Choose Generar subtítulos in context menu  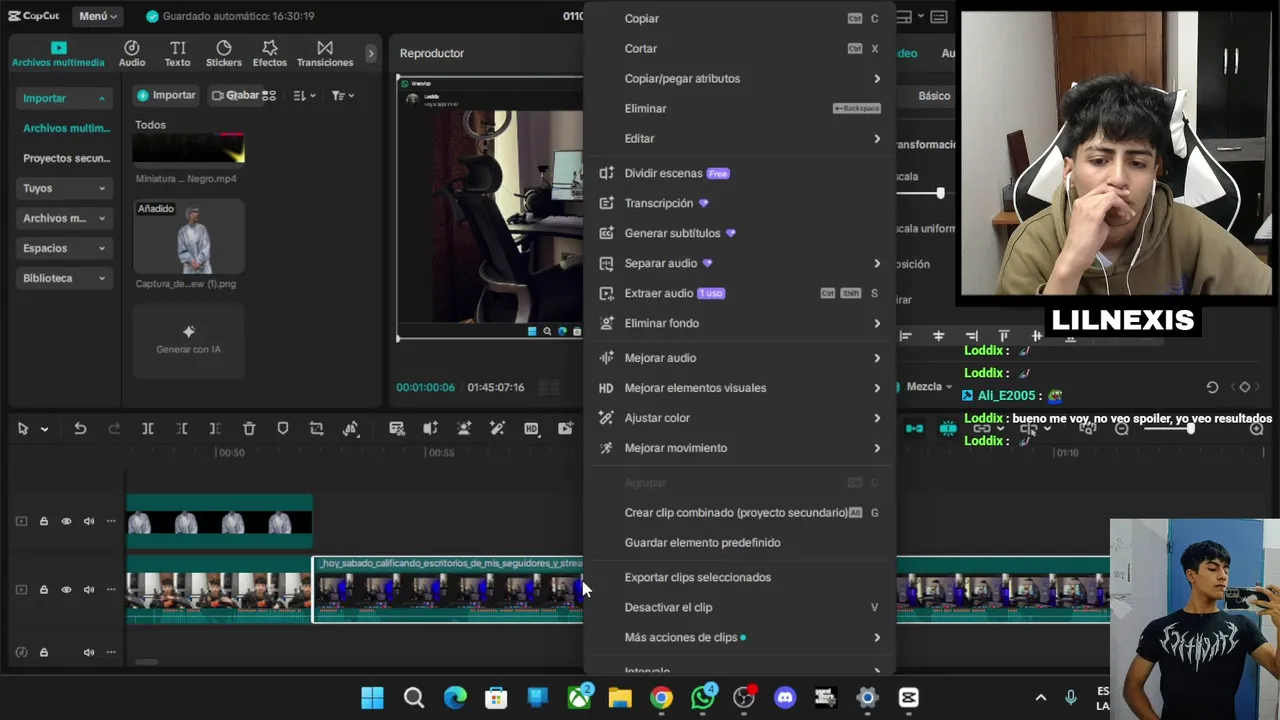[740, 233]
